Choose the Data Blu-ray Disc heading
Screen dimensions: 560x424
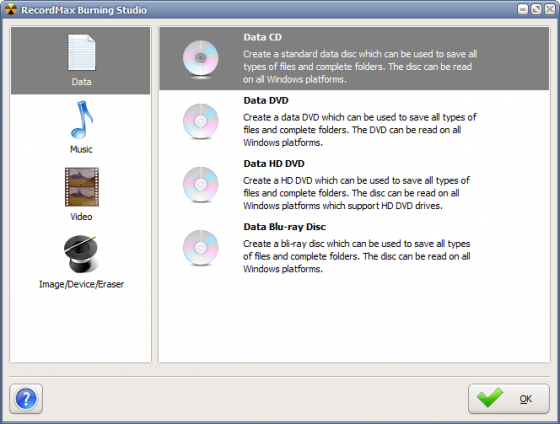[x=285, y=227]
